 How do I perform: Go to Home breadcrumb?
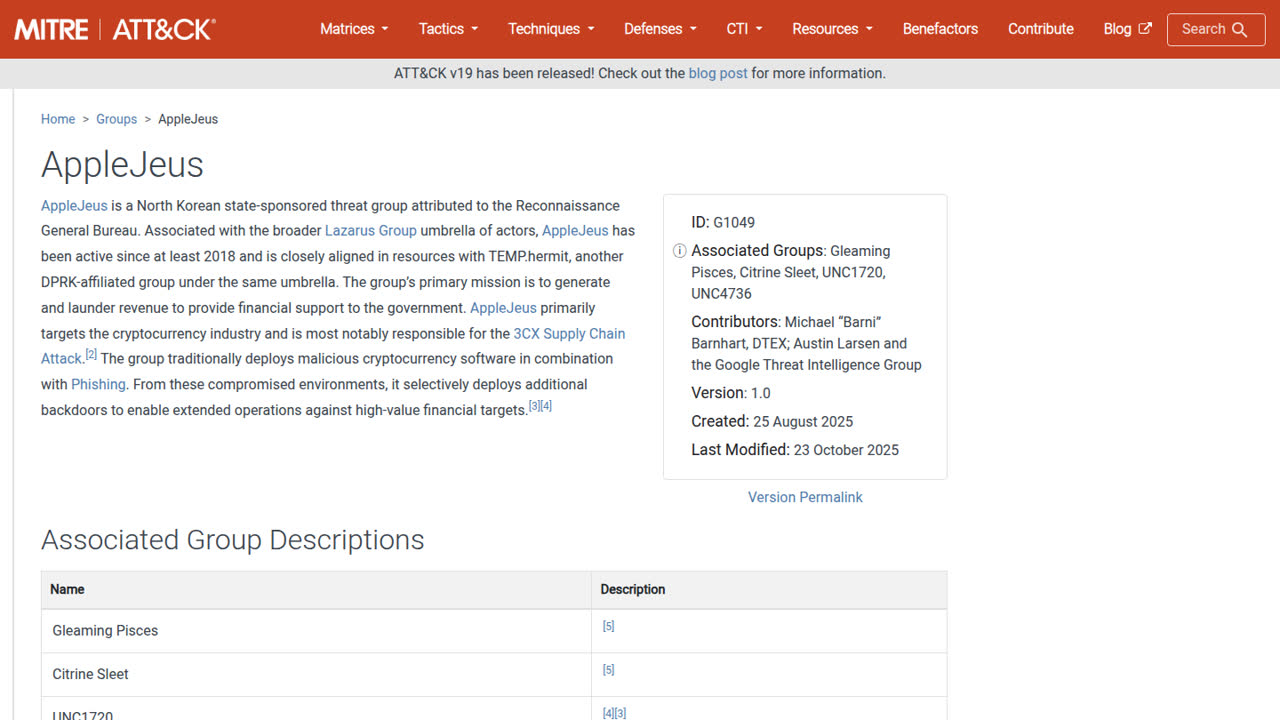coord(58,119)
